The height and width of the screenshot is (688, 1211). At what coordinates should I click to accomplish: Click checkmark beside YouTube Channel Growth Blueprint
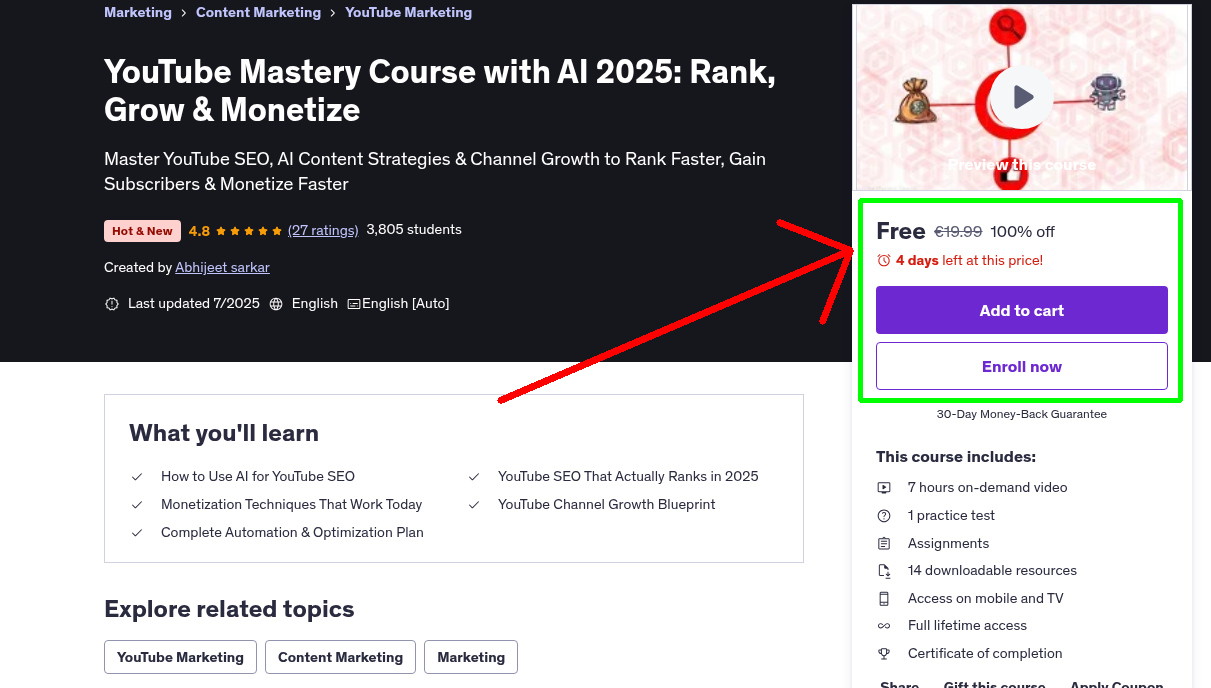click(474, 505)
